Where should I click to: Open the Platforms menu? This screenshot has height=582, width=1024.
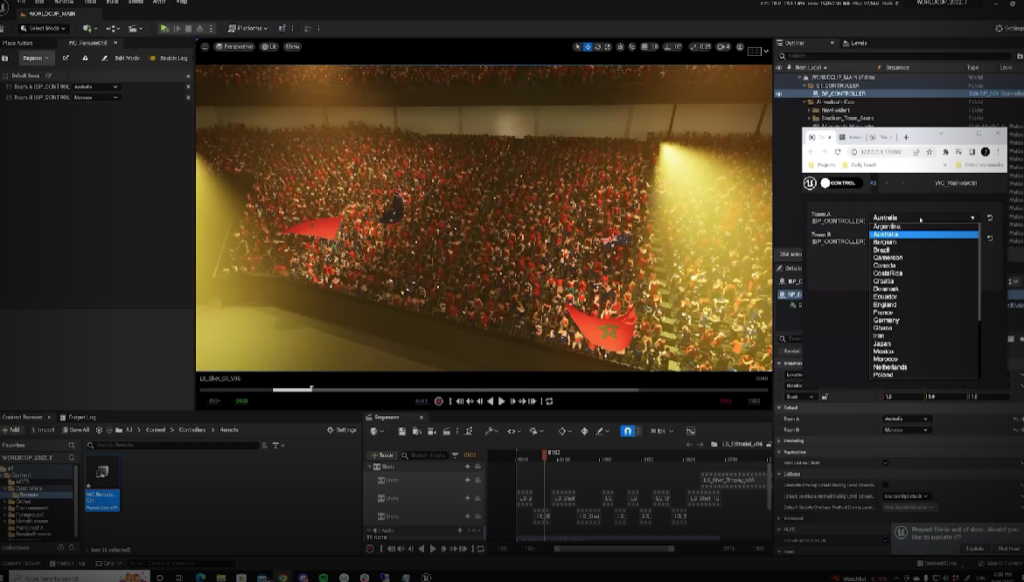click(x=249, y=28)
